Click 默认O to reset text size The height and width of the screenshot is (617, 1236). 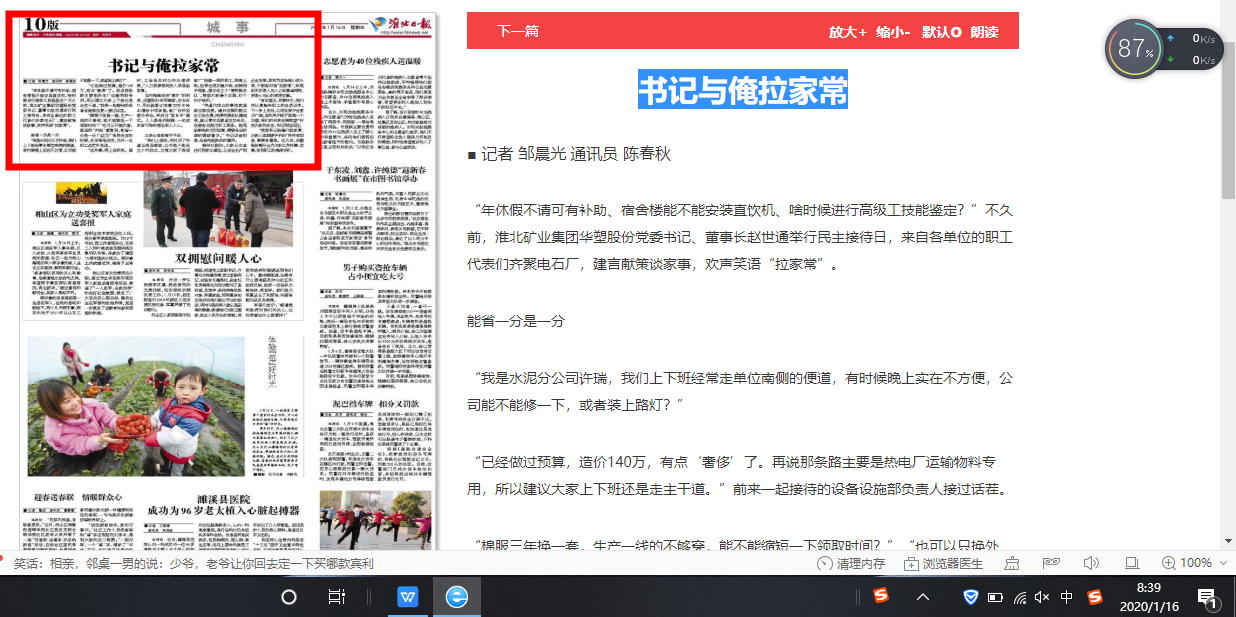(x=941, y=31)
